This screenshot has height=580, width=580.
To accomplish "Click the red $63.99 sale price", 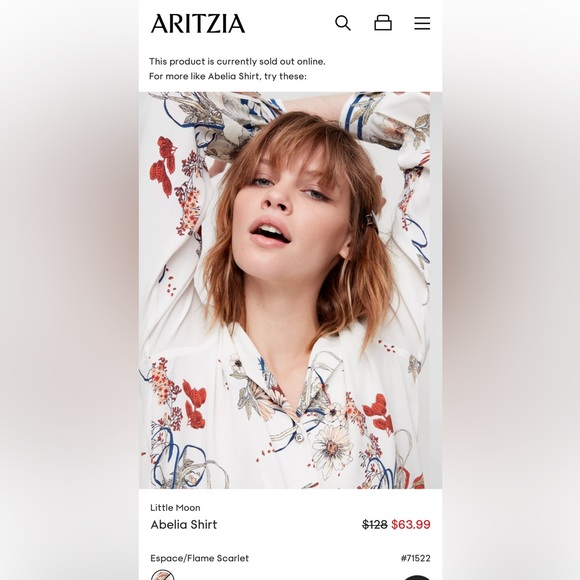I will (x=411, y=525).
